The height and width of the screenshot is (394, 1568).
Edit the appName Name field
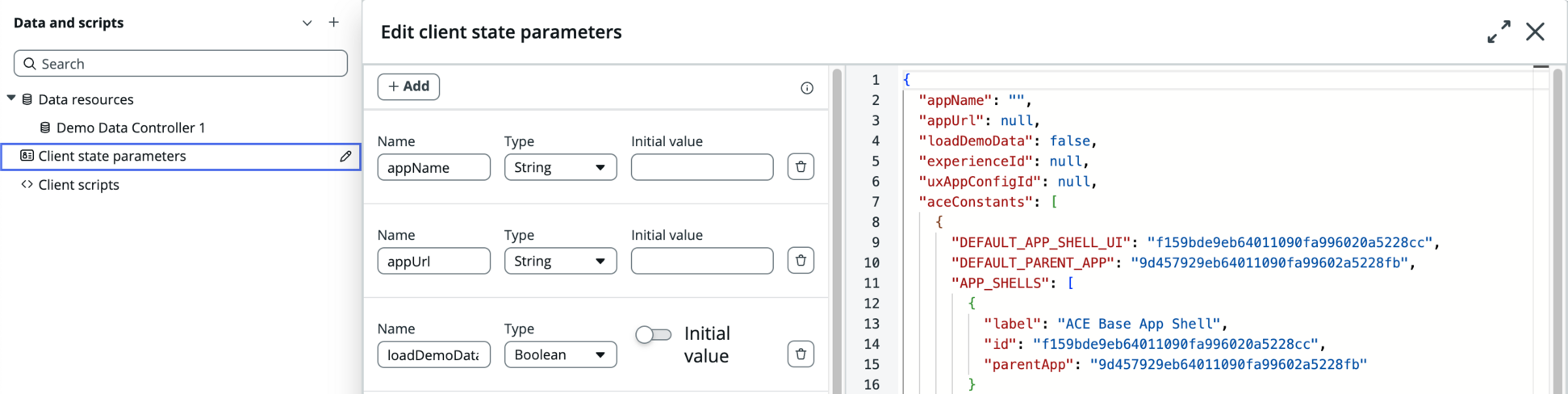434,167
